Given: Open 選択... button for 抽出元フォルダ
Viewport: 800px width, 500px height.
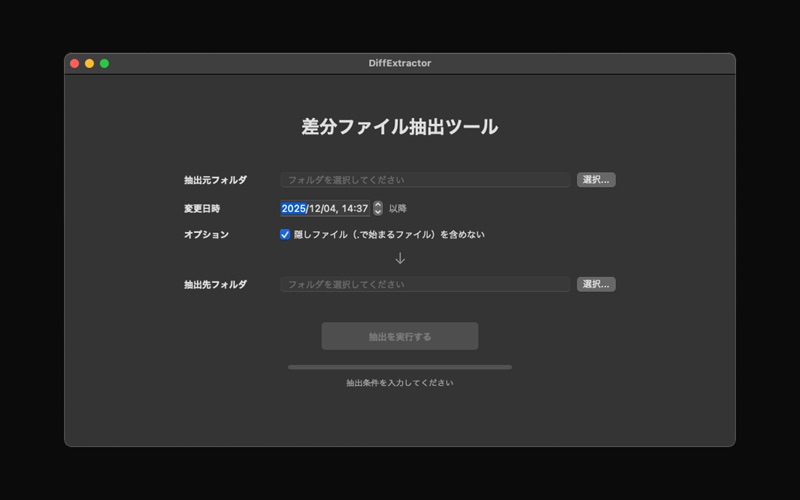Looking at the screenshot, I should tap(596, 180).
